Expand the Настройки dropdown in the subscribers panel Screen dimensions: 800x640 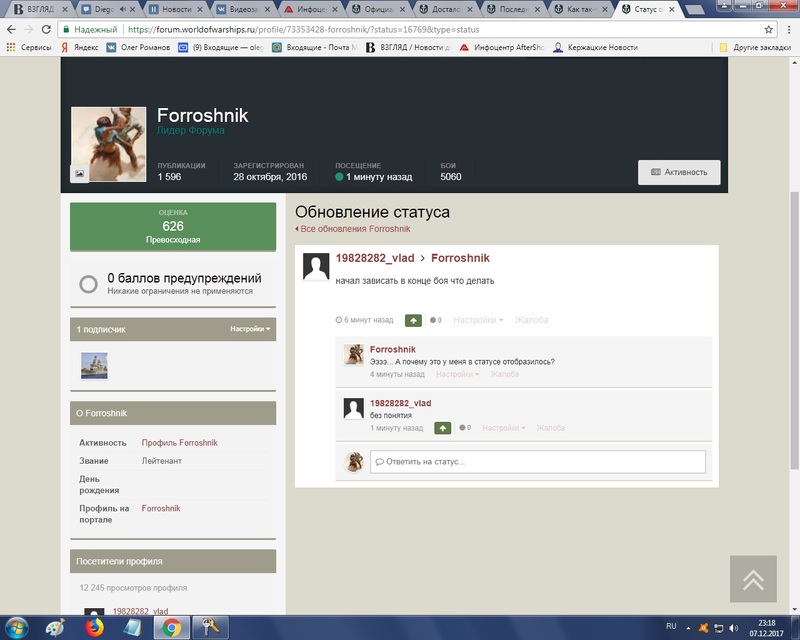(250, 329)
